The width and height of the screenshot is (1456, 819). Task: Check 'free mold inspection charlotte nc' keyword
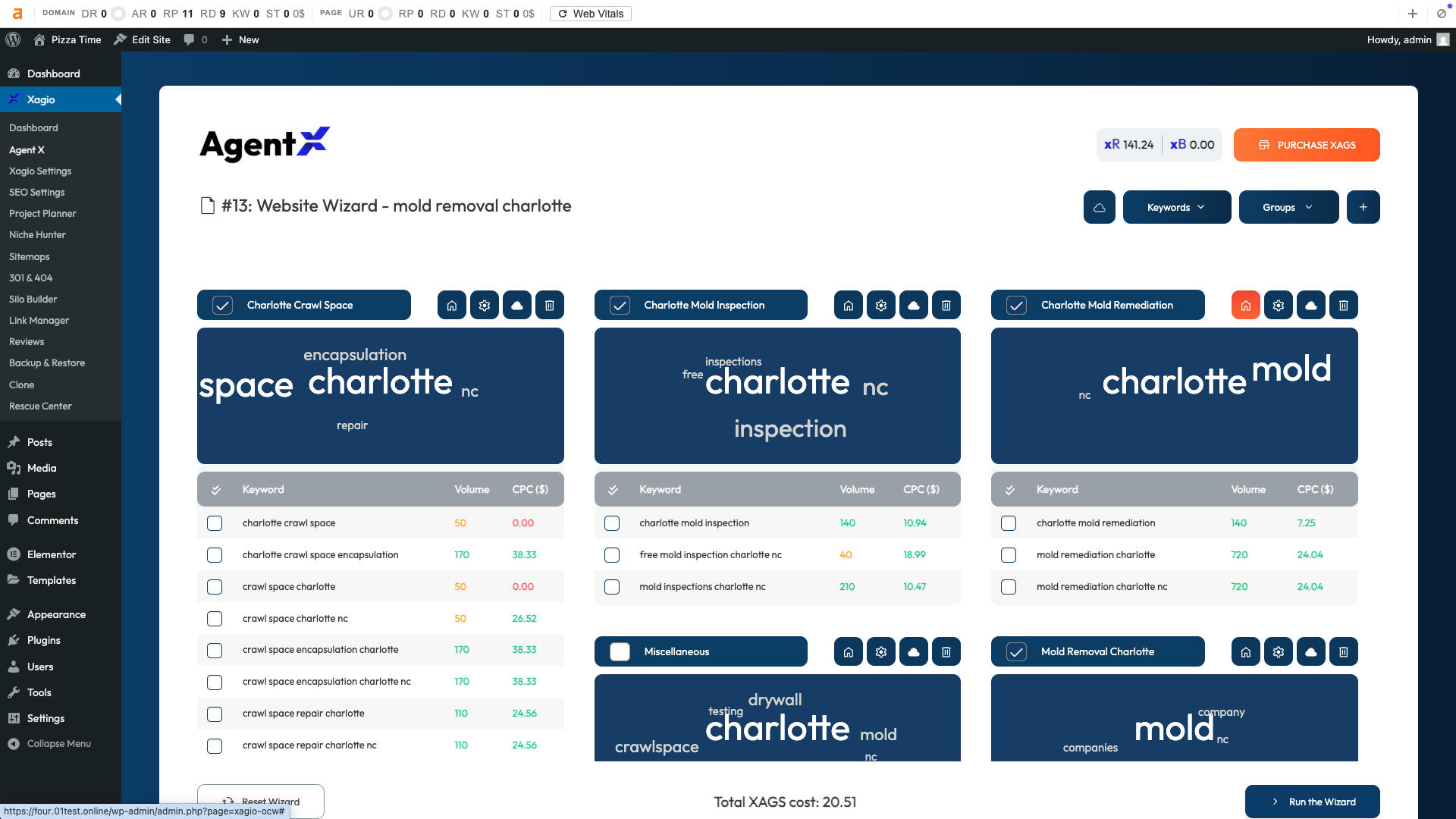612,555
